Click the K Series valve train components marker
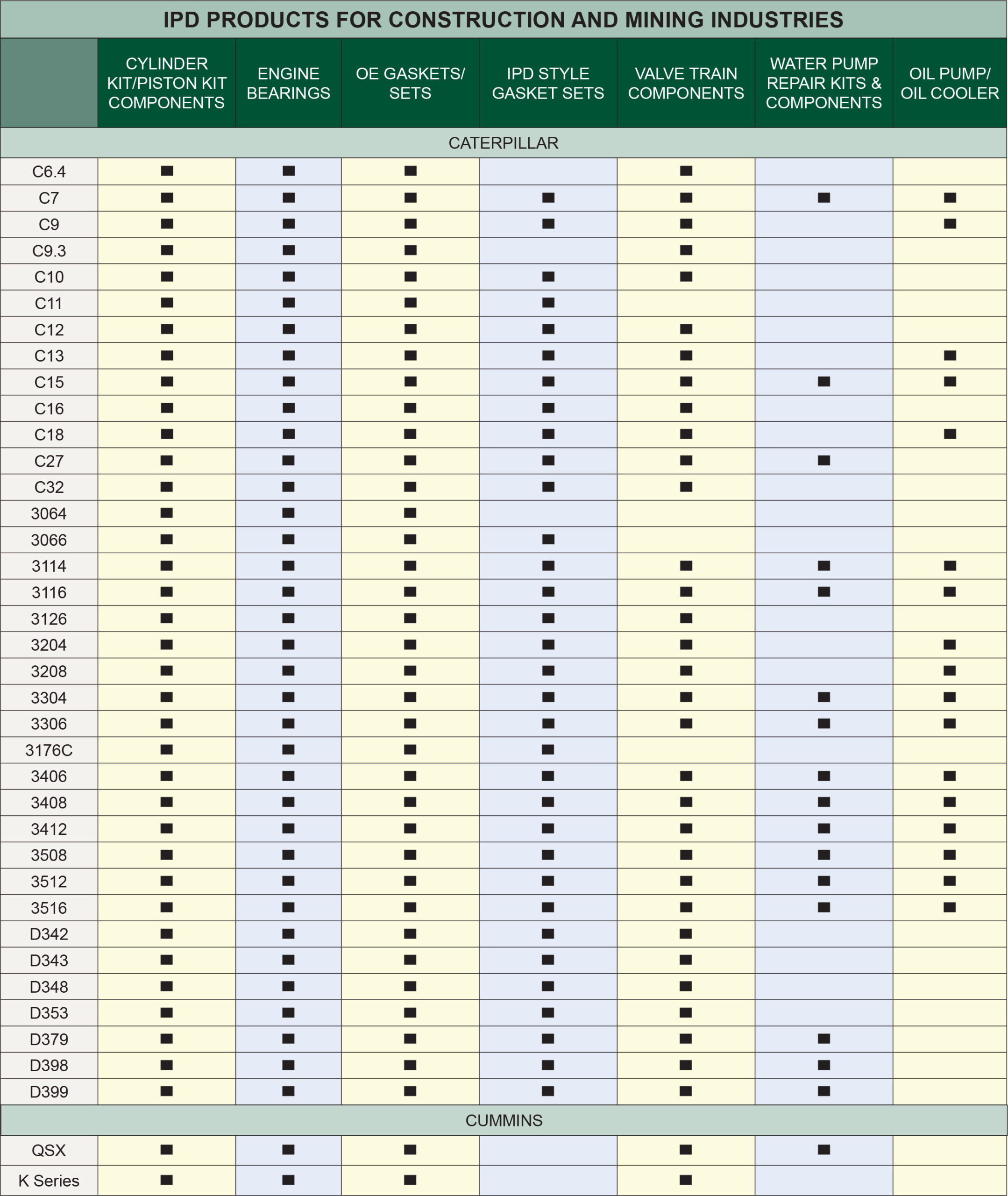 point(686,1180)
